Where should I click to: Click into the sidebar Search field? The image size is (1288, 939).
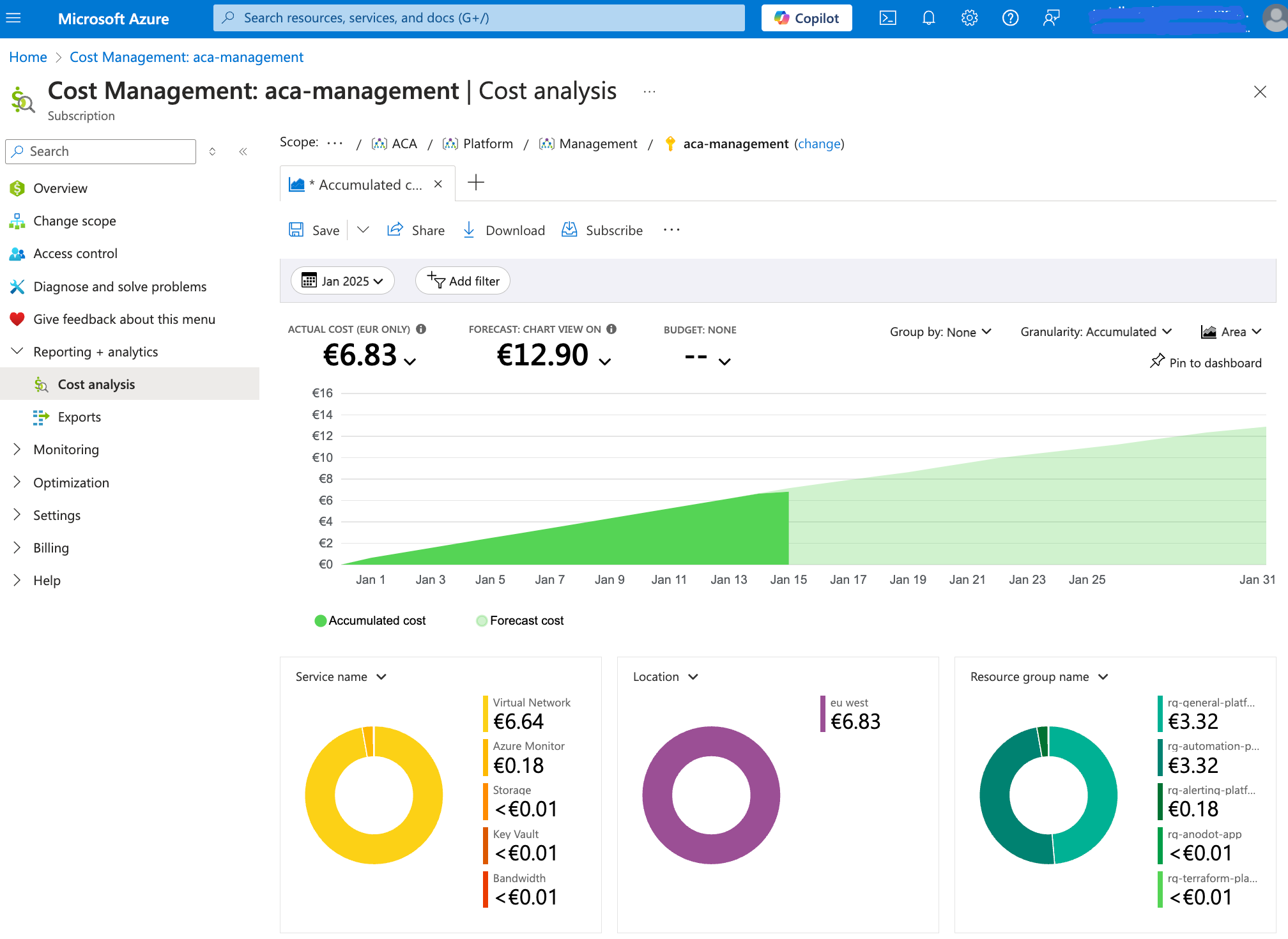click(x=101, y=151)
